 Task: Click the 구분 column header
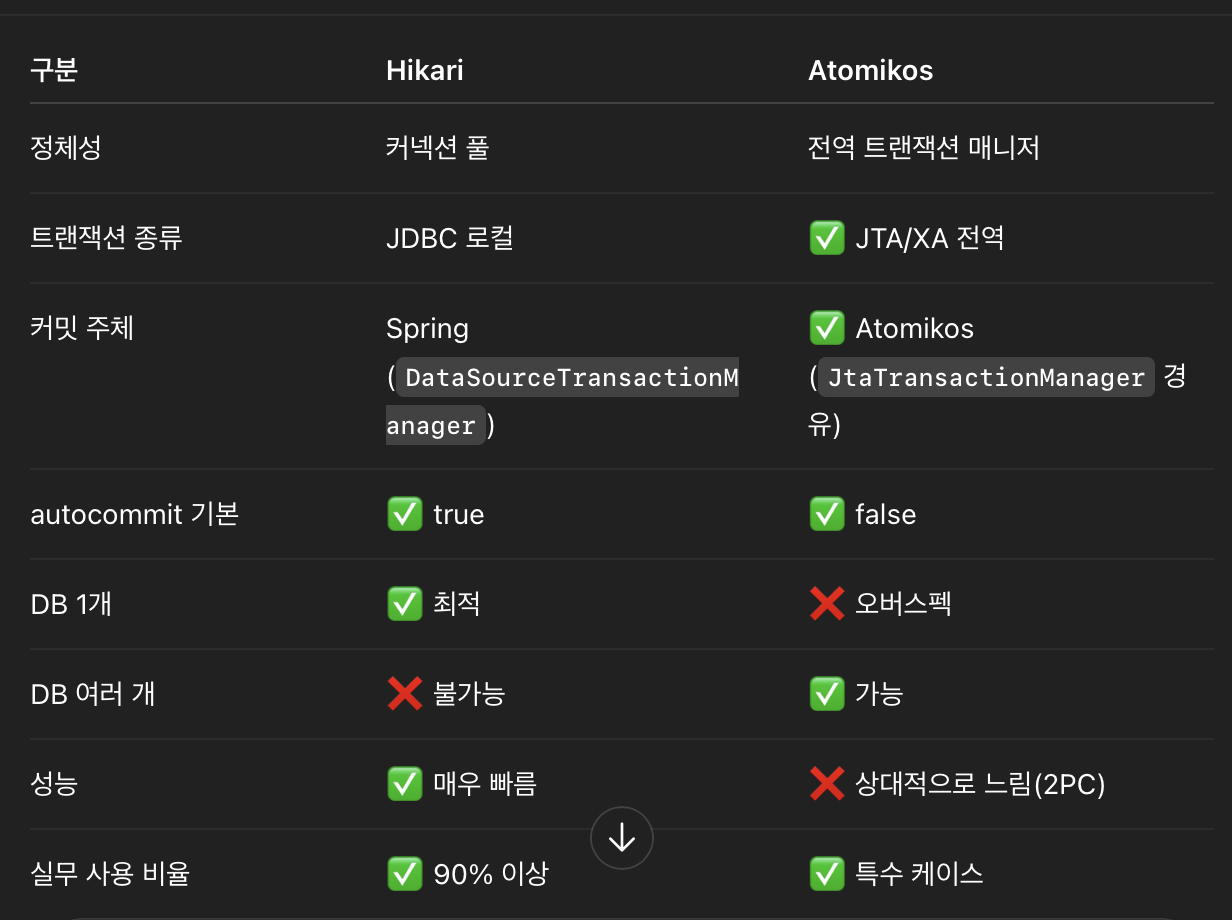point(54,70)
